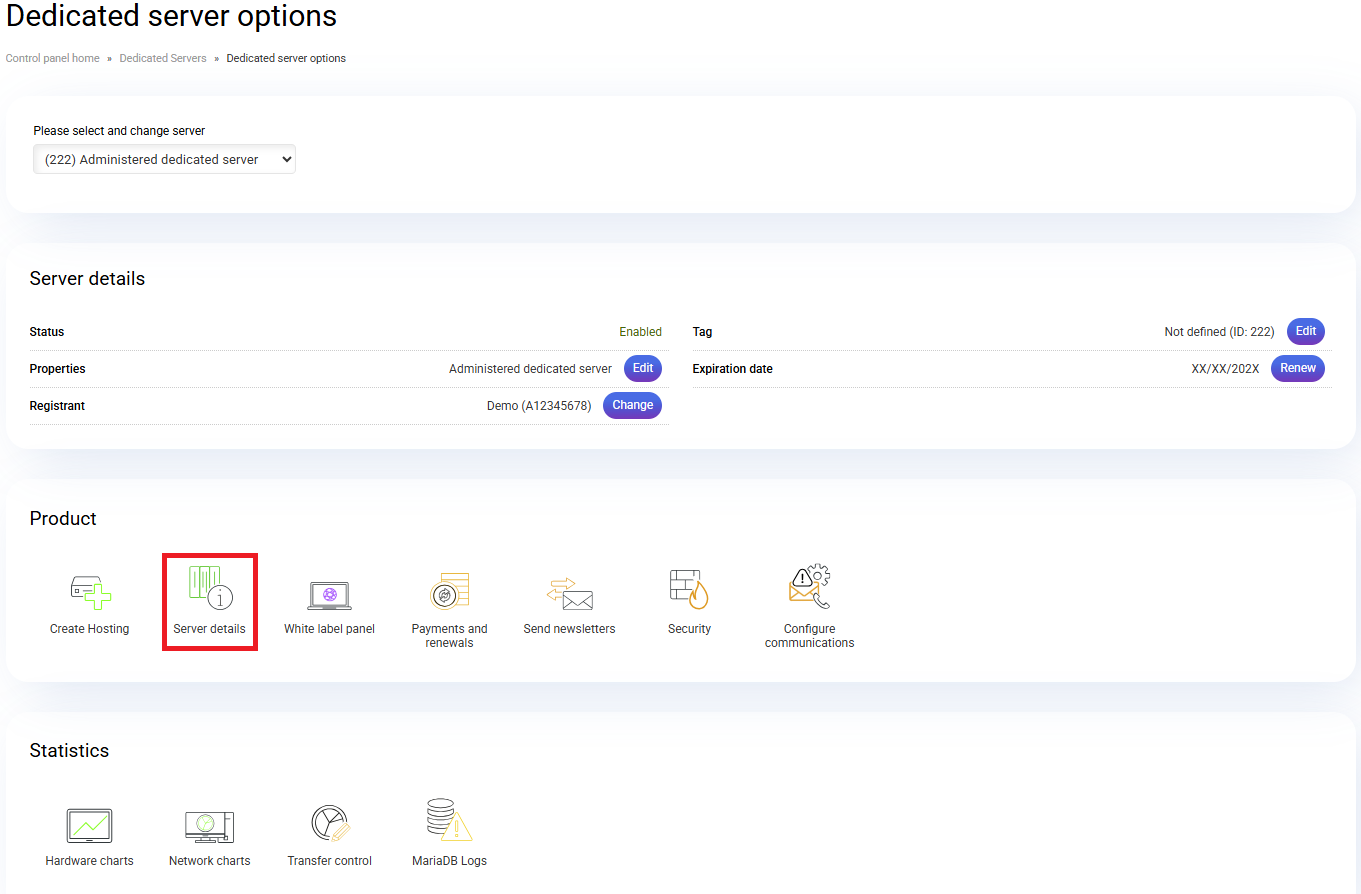The height and width of the screenshot is (894, 1361).
Task: Change the Registrant
Action: click(x=632, y=405)
